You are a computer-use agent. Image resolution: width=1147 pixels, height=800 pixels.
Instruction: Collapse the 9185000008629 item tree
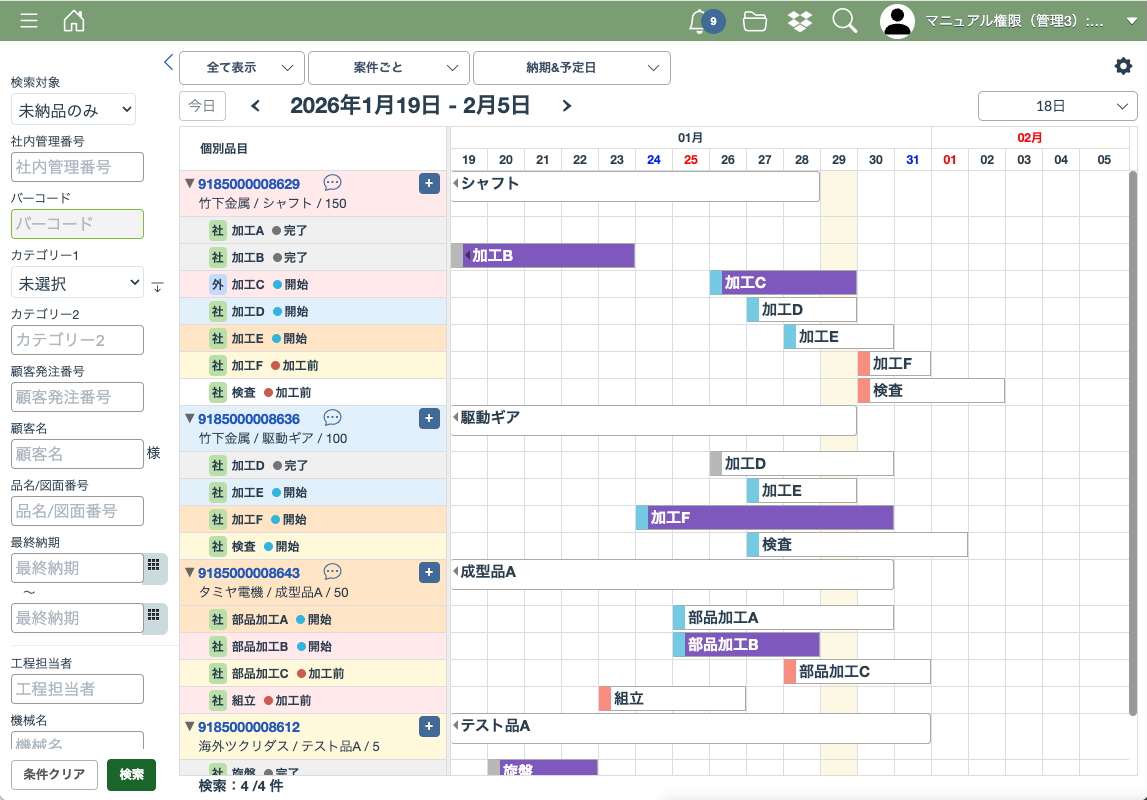click(x=189, y=183)
